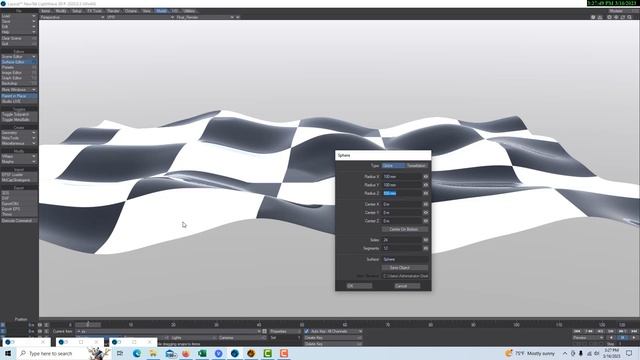Open Excel from the taskbar
The image size is (640, 360).
202,353
